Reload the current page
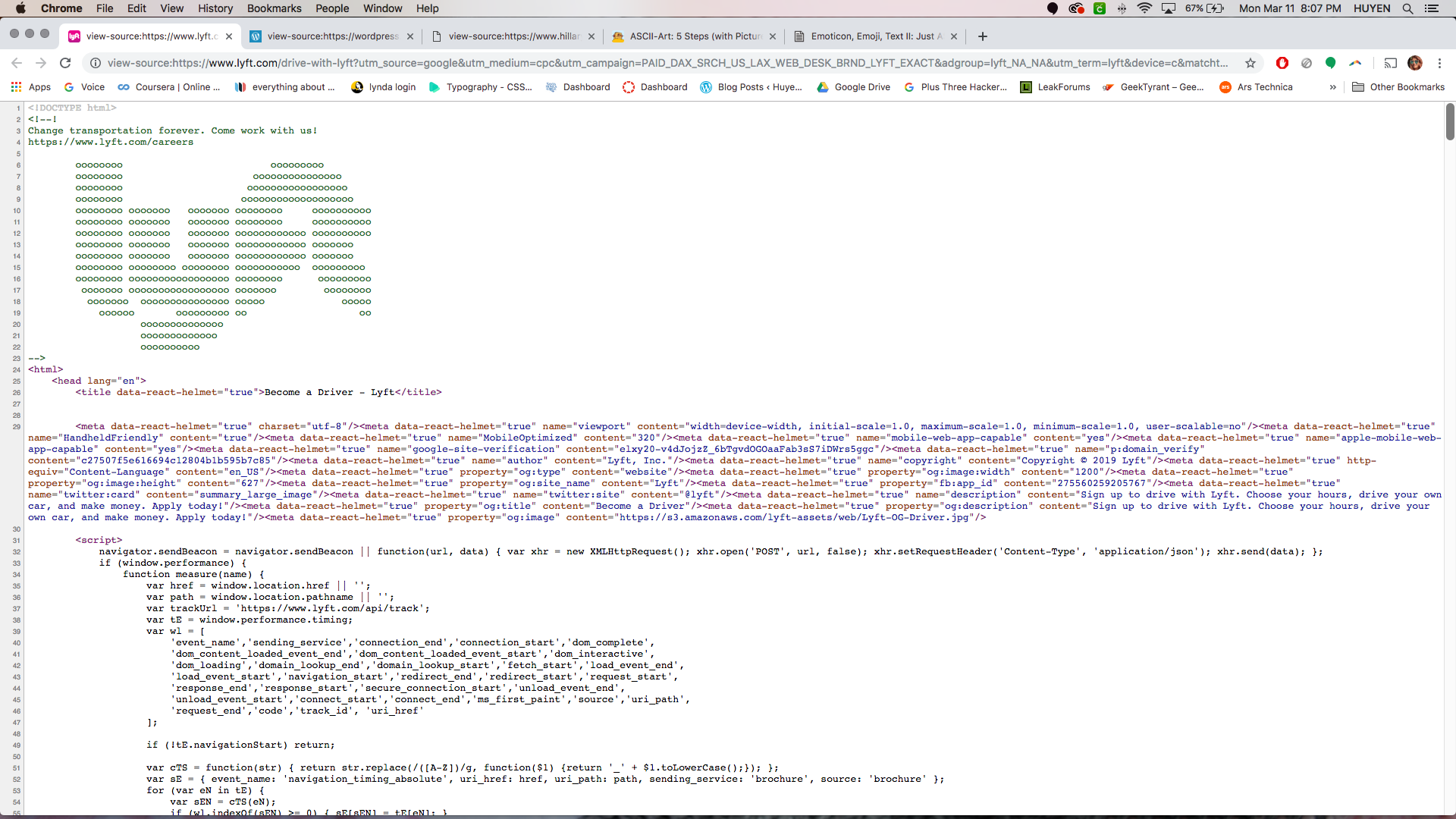The image size is (1456, 819). (x=65, y=63)
